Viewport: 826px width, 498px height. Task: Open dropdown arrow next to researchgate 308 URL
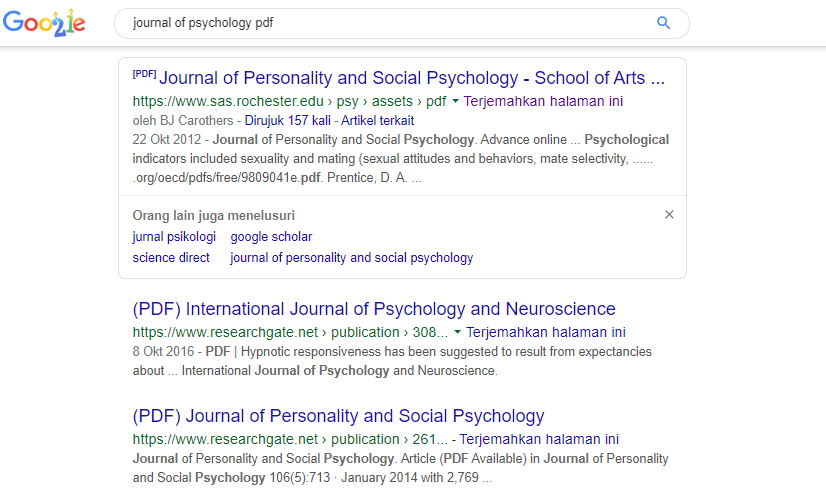(x=457, y=332)
